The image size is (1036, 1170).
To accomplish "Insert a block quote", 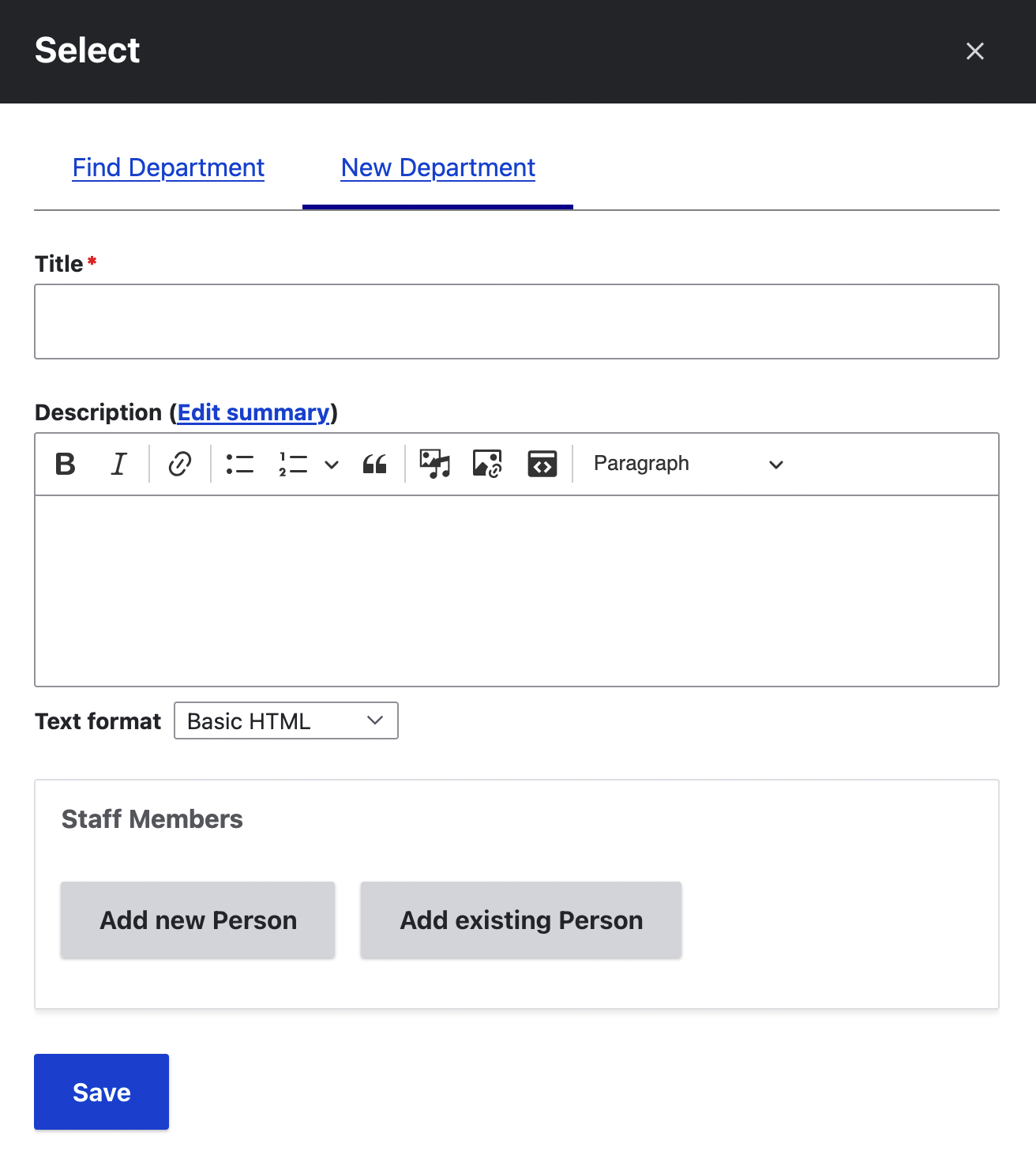I will [374, 464].
